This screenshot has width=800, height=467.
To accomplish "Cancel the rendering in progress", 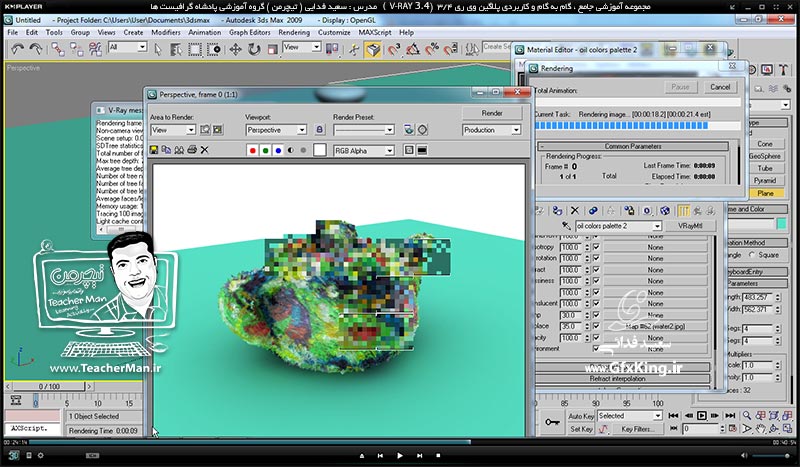I will coord(720,87).
